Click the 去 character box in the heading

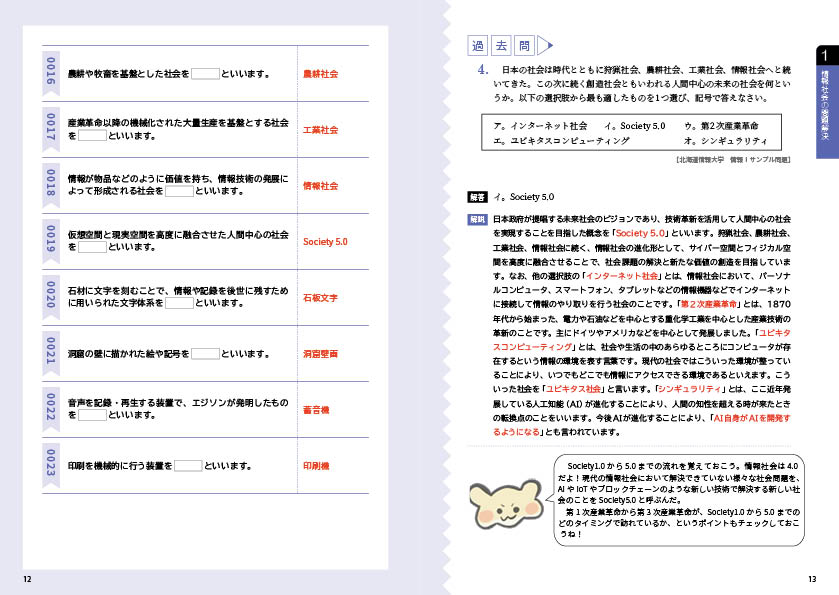(501, 45)
